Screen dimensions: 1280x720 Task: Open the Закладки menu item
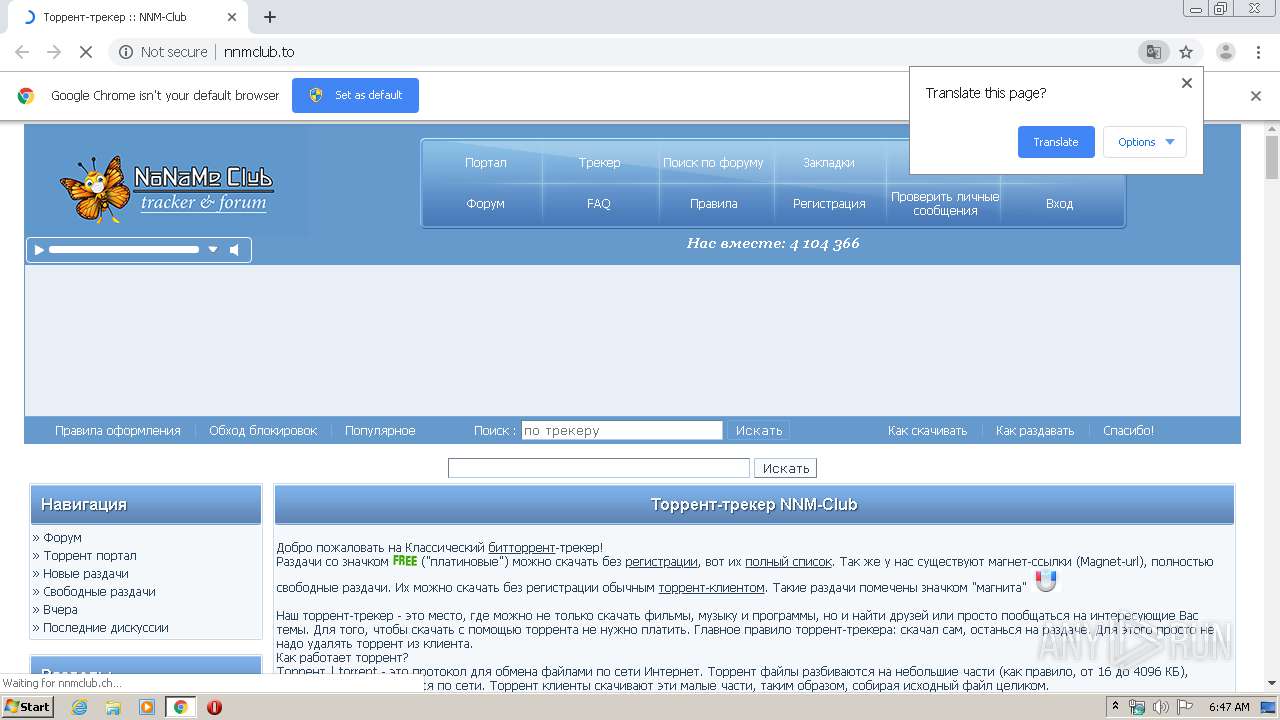829,163
